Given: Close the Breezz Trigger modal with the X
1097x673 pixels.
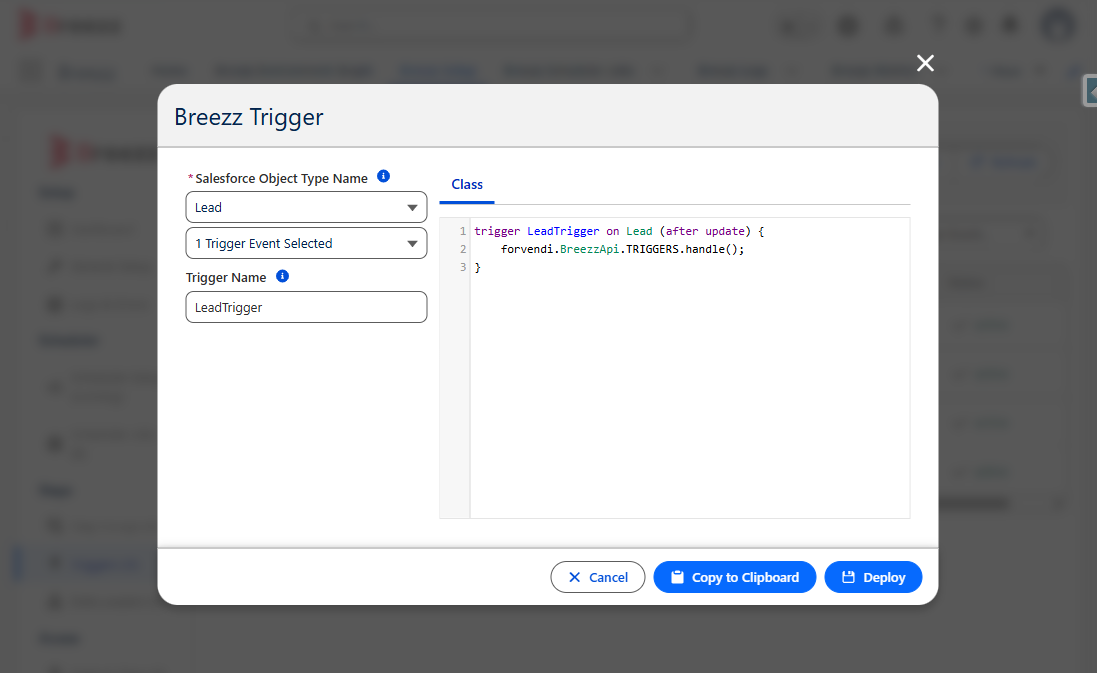Looking at the screenshot, I should tap(925, 63).
